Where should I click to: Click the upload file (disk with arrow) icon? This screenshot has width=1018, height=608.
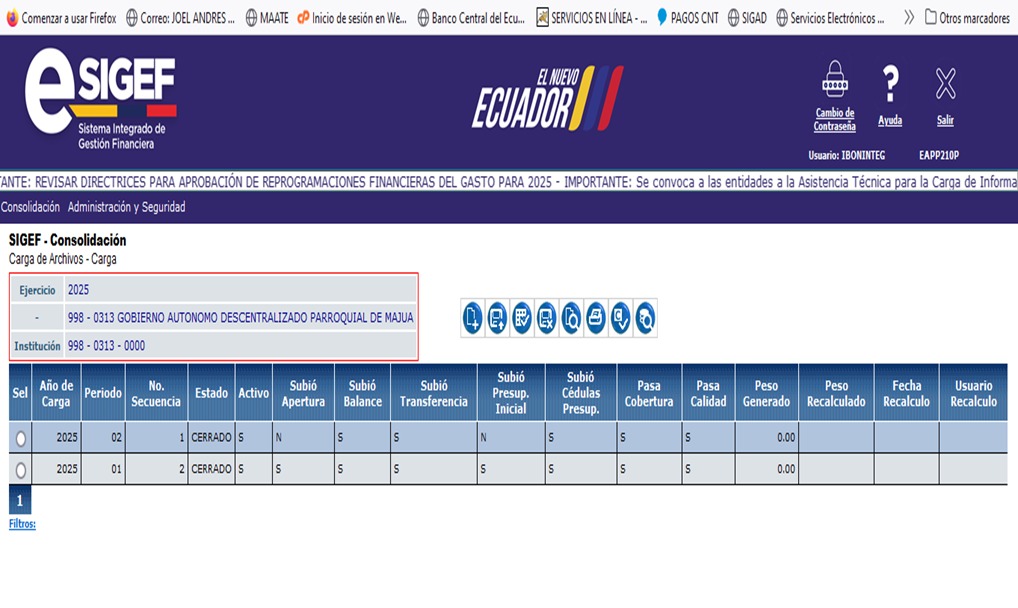pos(497,318)
